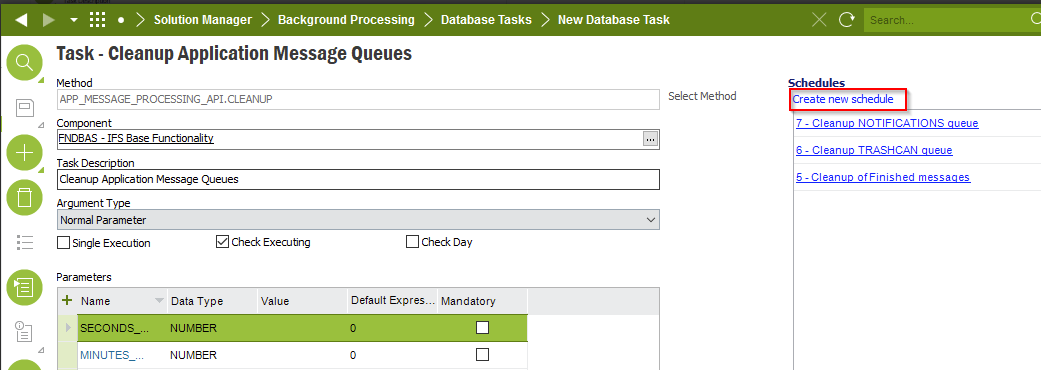Click the green document list sidebar button
Viewport: 1041px width, 370px height.
(25, 287)
